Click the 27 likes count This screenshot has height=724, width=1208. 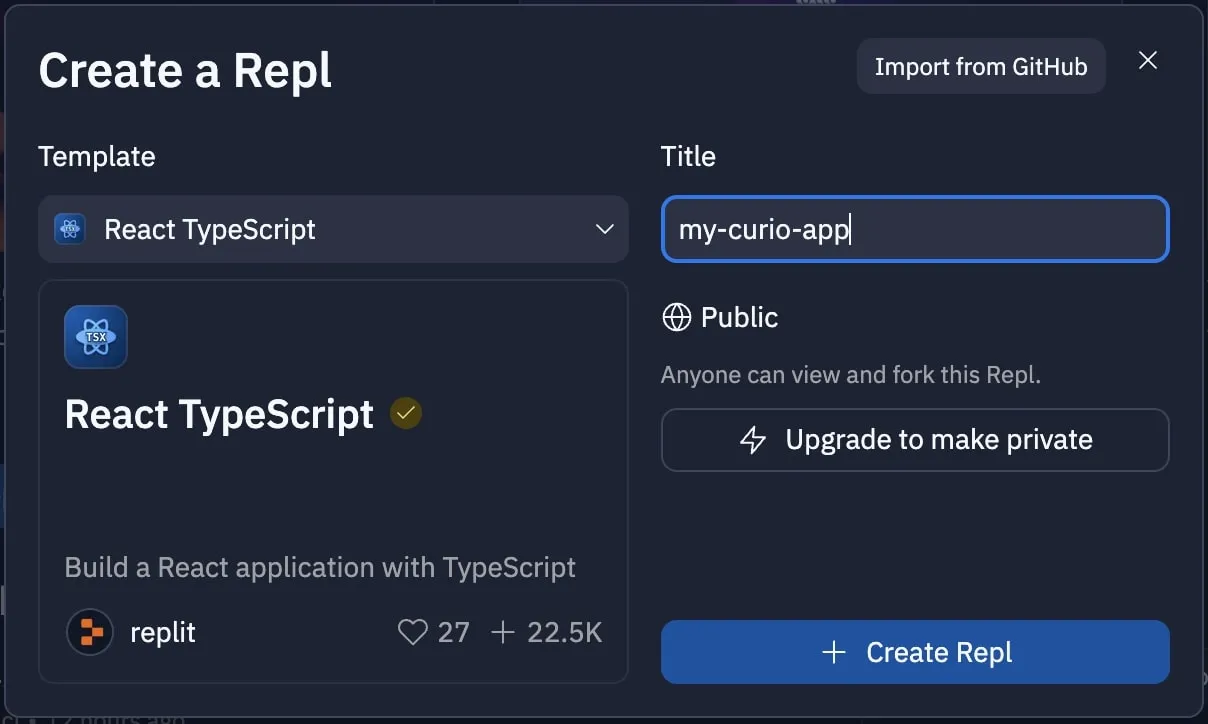454,632
